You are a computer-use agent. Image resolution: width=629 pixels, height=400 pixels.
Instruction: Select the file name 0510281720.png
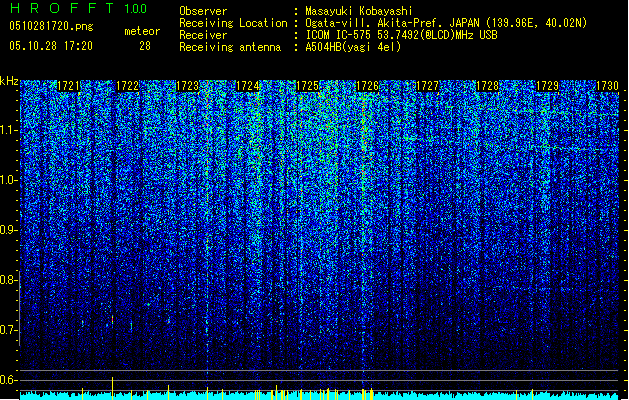[51, 26]
